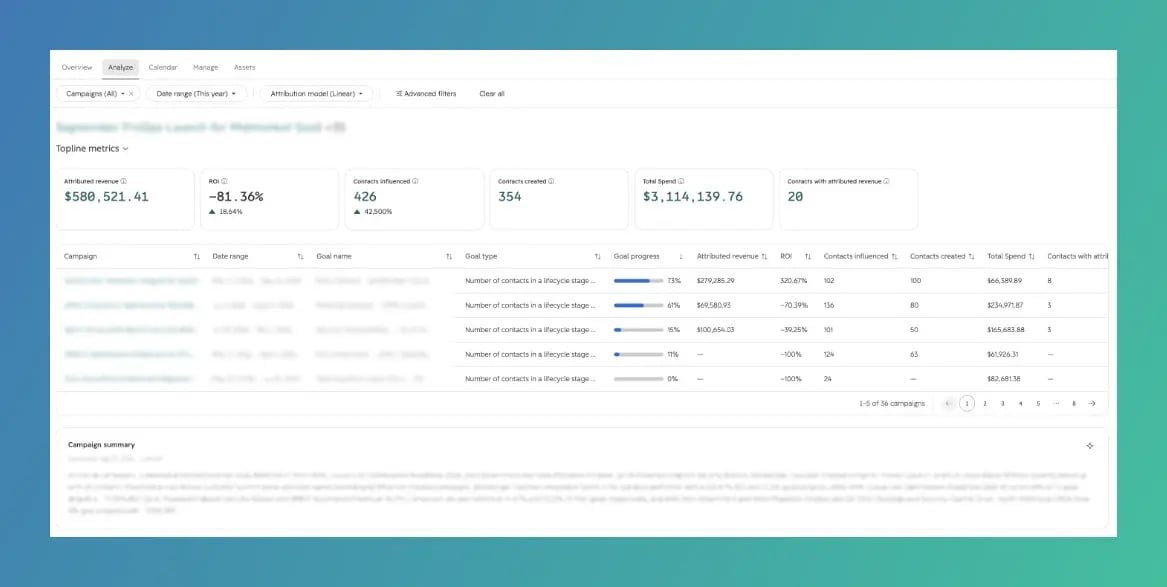The height and width of the screenshot is (587, 1167).
Task: Open the Attribution model (Linear) dropdown
Action: coord(316,94)
